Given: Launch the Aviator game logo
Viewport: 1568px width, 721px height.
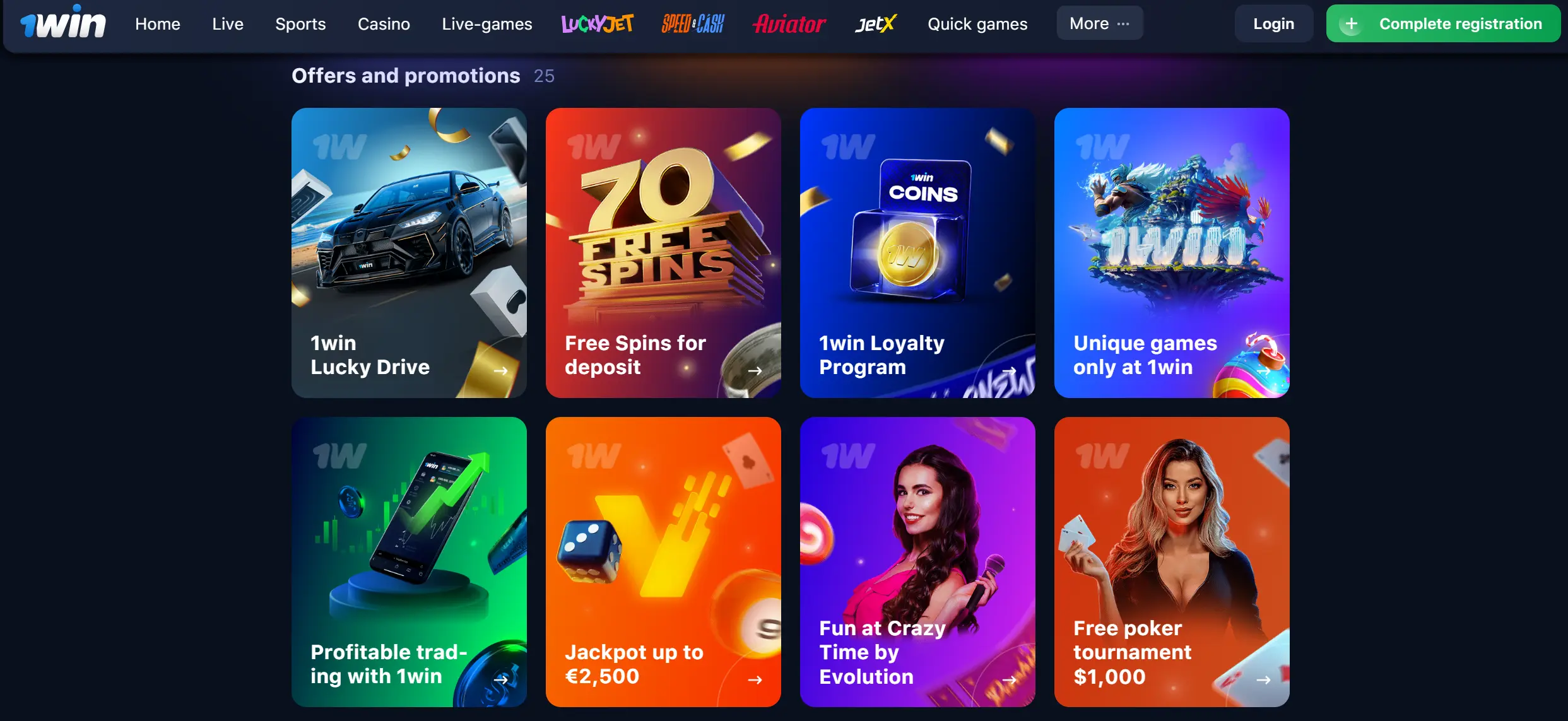Looking at the screenshot, I should [789, 24].
